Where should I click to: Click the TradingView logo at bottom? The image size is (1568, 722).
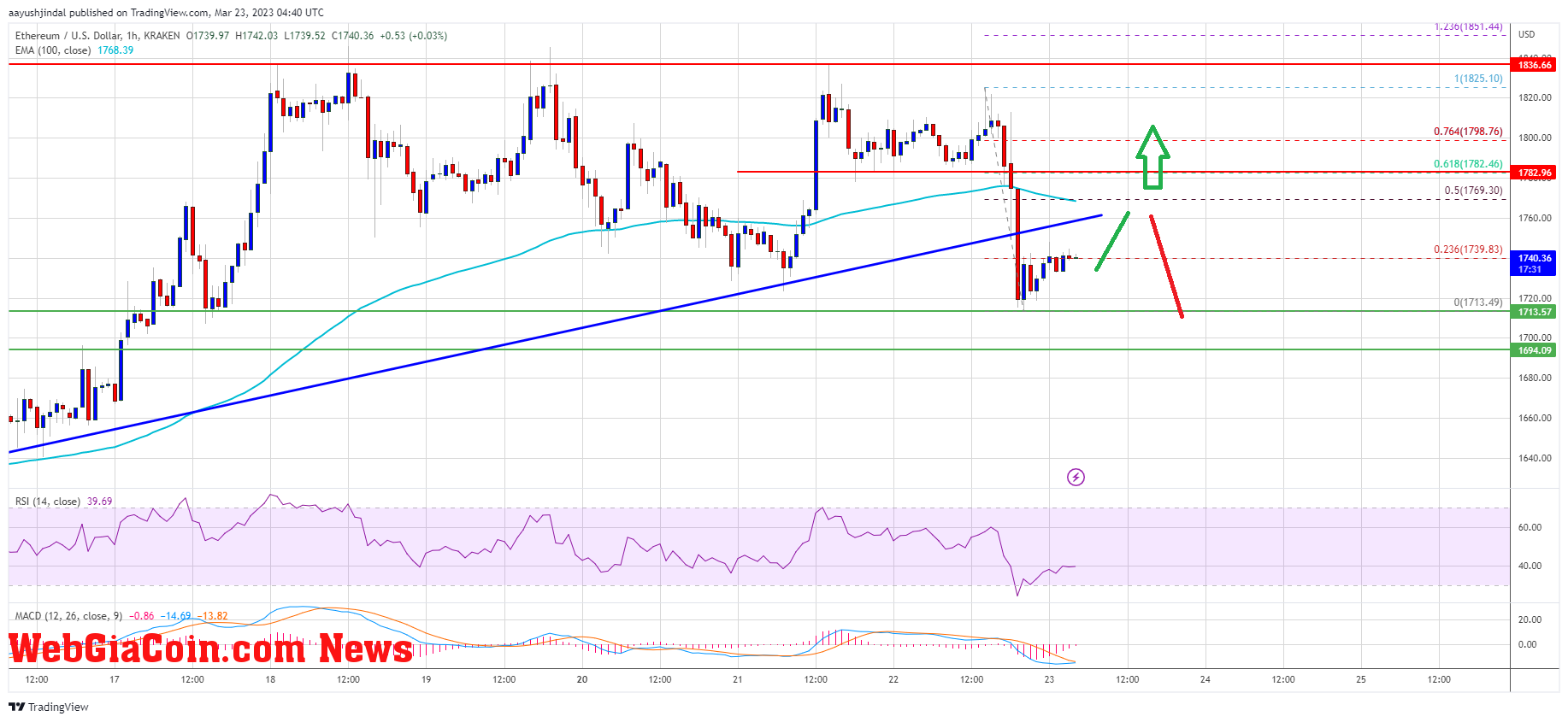tap(49, 707)
